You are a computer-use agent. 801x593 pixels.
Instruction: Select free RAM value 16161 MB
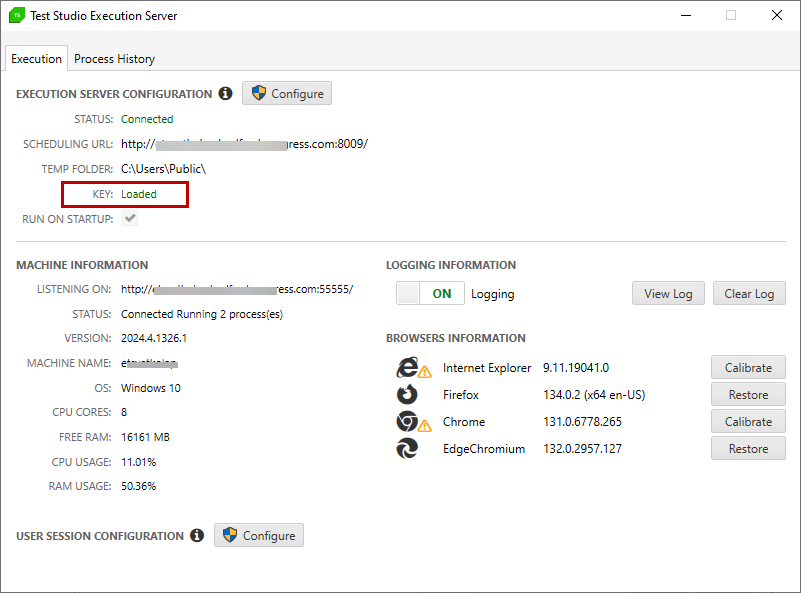(145, 437)
